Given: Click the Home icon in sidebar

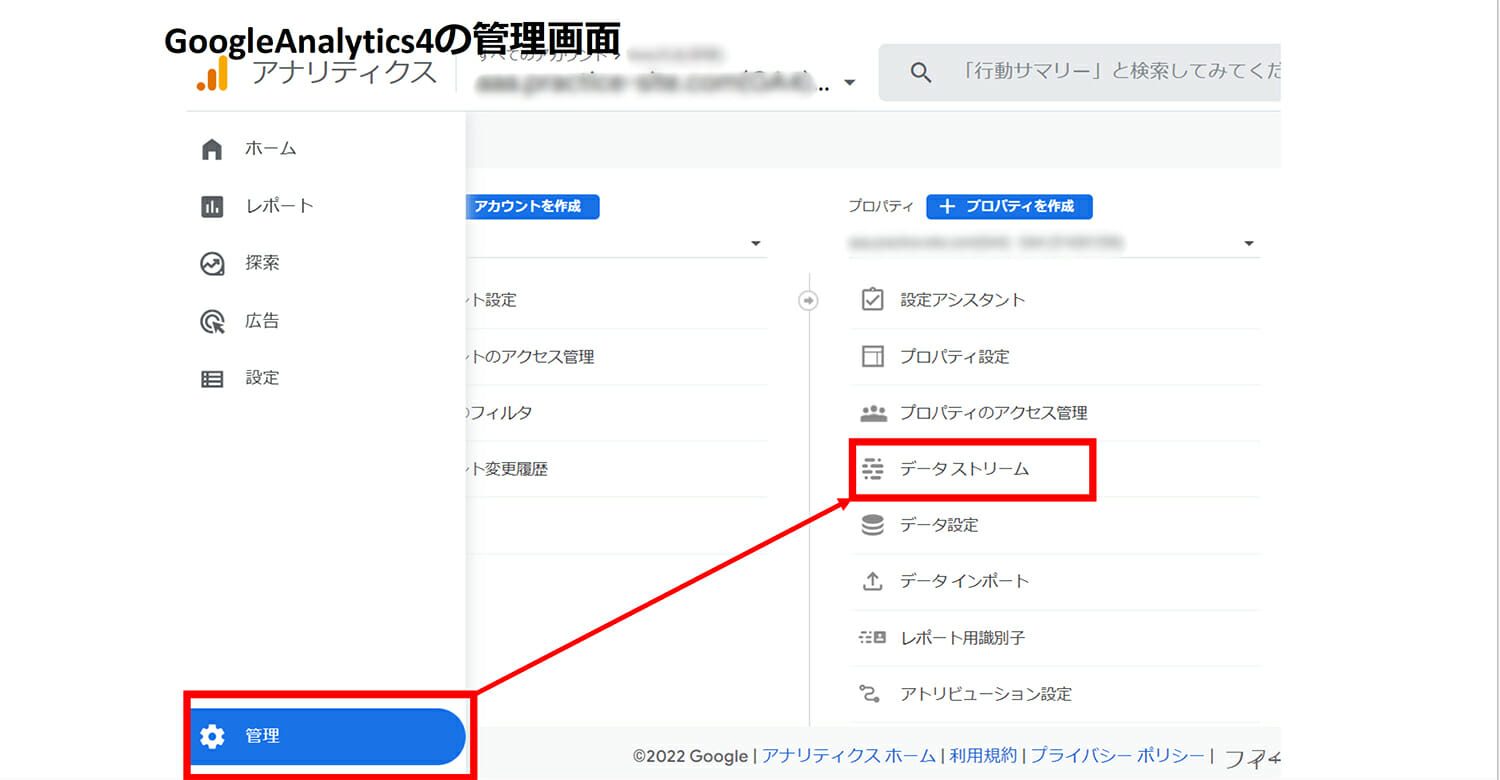Looking at the screenshot, I should click(212, 150).
